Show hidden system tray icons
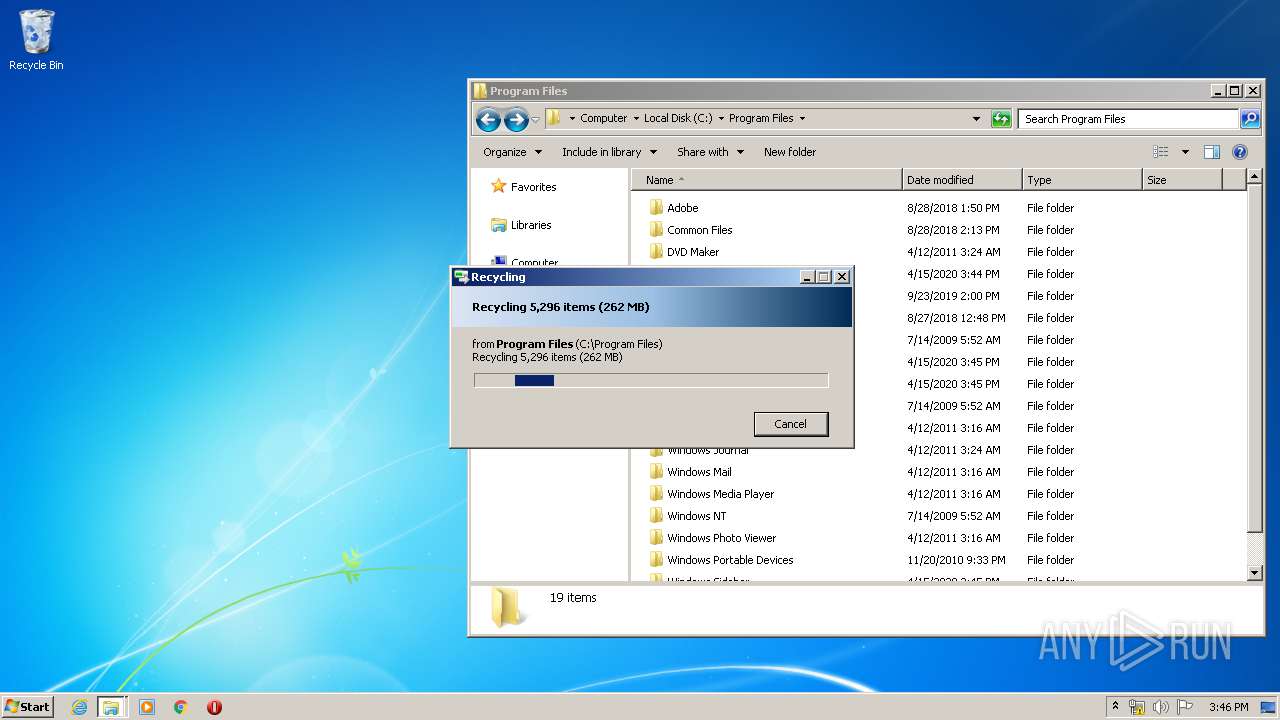Viewport: 1280px width, 720px height. click(1115, 707)
